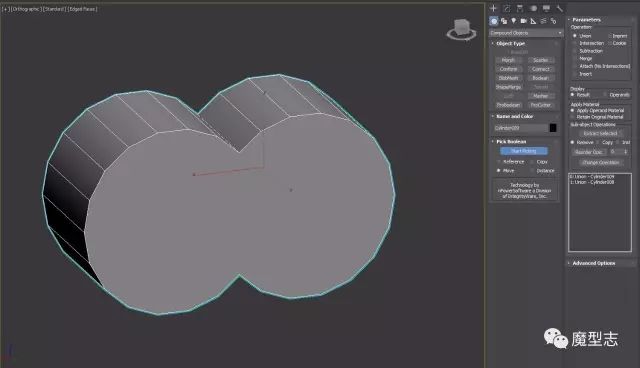This screenshot has width=640, height=368.
Task: Open the Hierarchy panel tab
Action: (520, 8)
